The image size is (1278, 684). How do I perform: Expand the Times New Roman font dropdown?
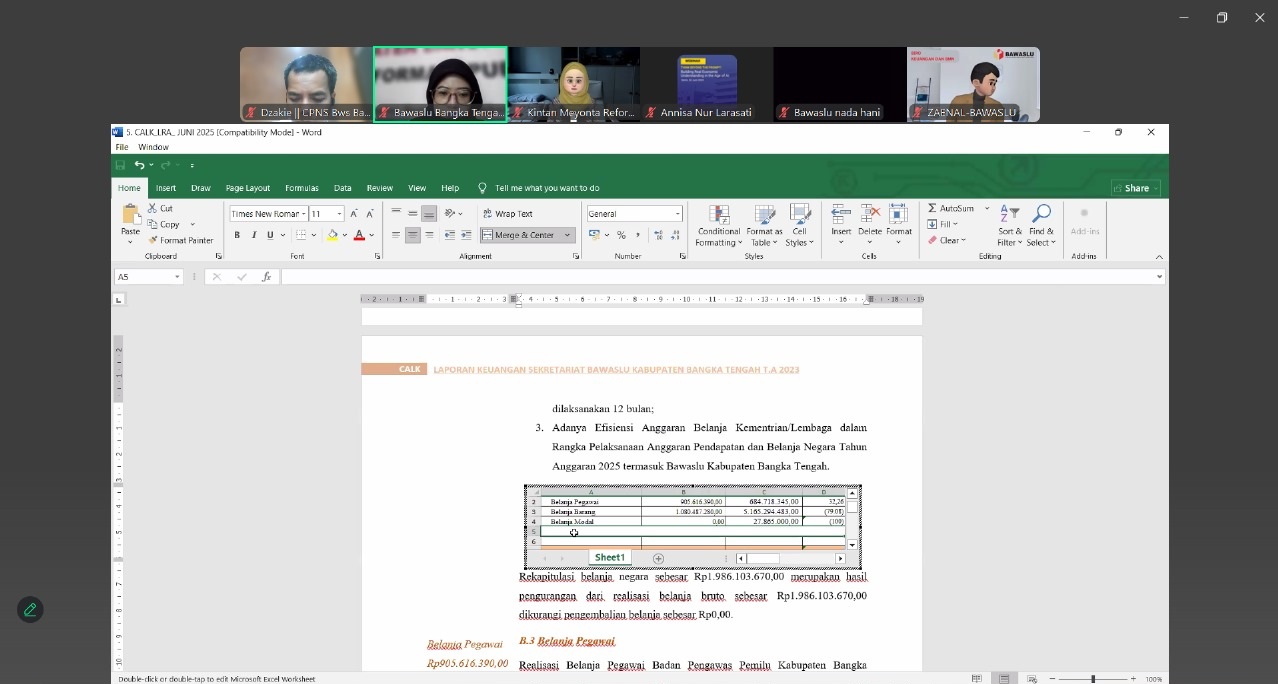[303, 214]
